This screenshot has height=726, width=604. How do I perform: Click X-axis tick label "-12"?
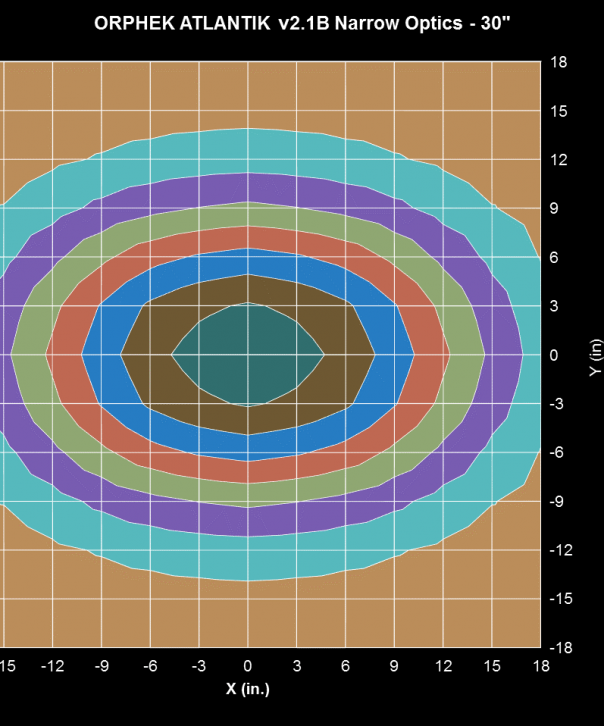pyautogui.click(x=52, y=666)
